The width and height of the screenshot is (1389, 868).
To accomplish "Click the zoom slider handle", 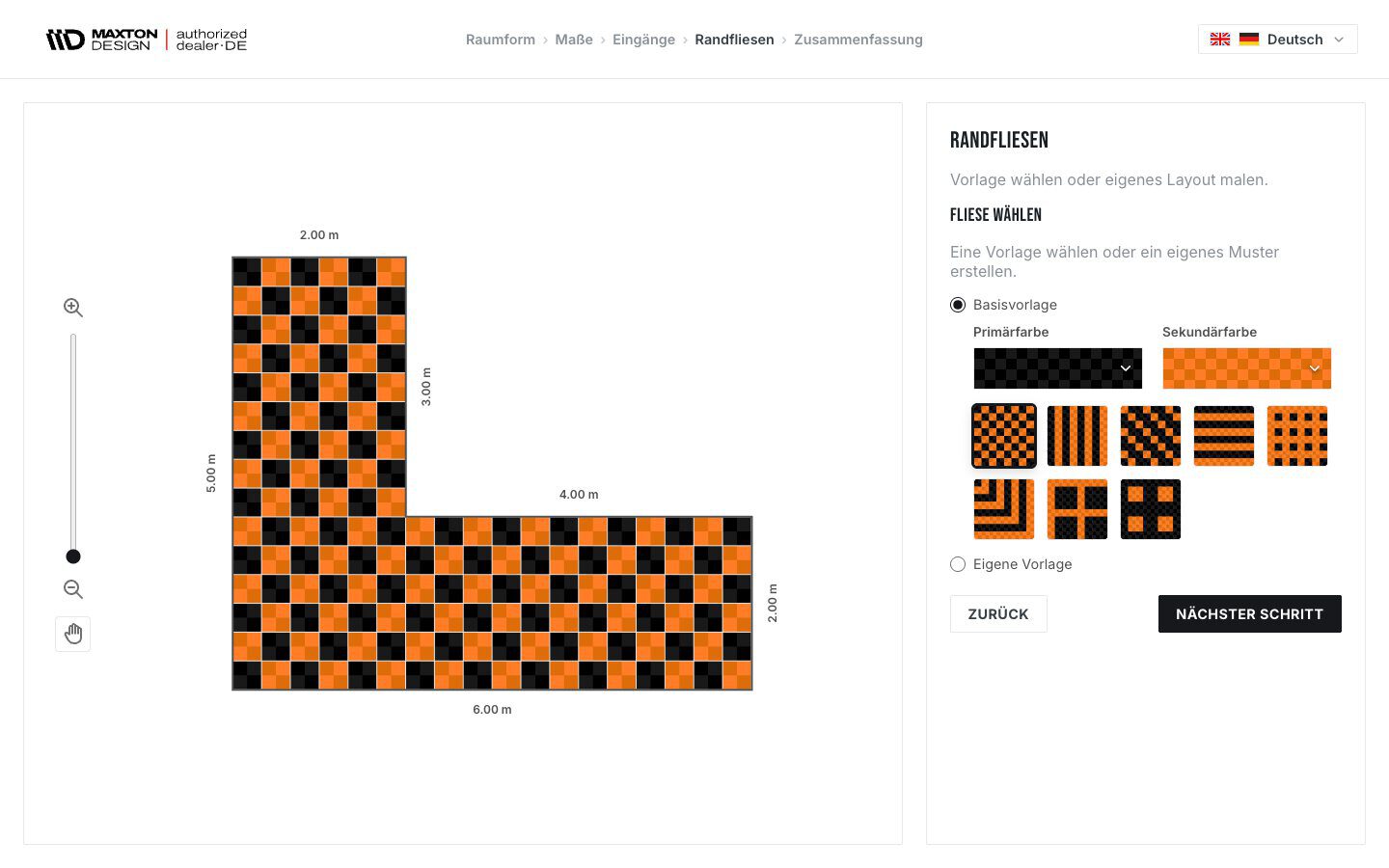I will coord(73,556).
